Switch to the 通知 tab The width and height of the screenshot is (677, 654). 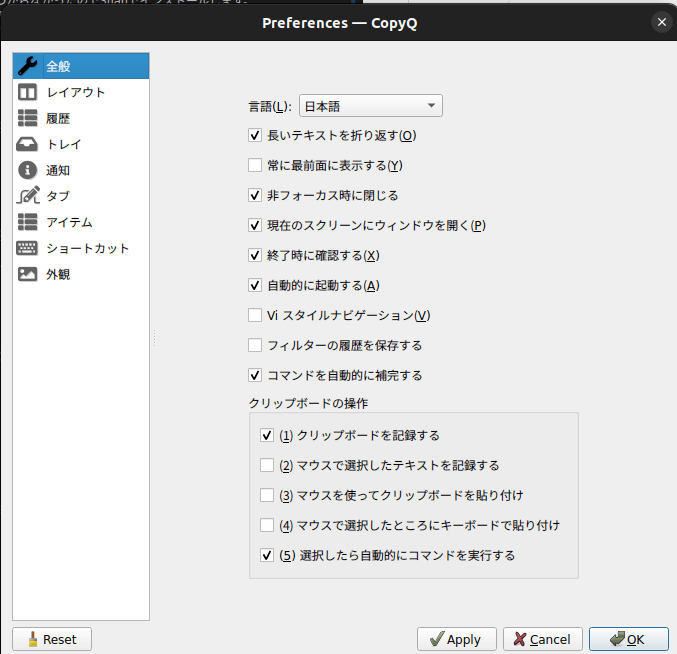click(81, 170)
